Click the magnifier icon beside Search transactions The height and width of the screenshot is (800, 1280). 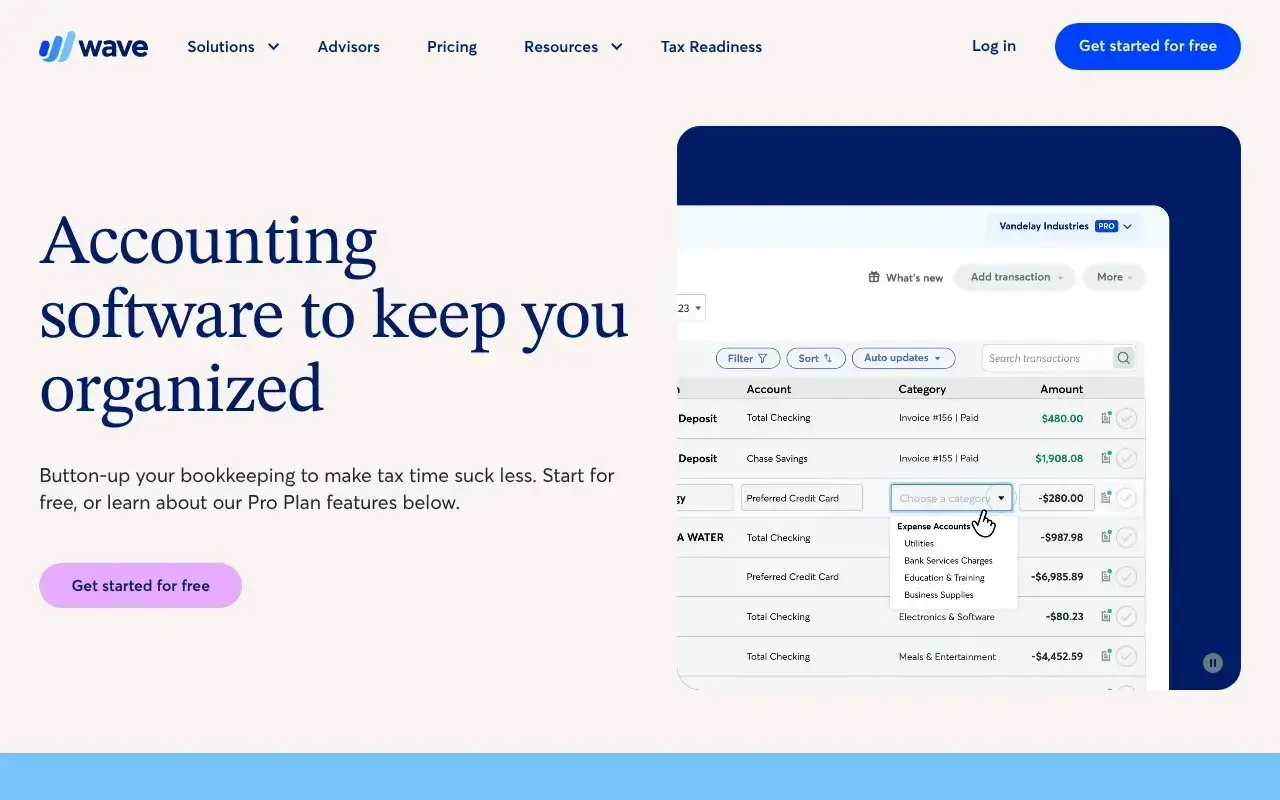[1123, 358]
